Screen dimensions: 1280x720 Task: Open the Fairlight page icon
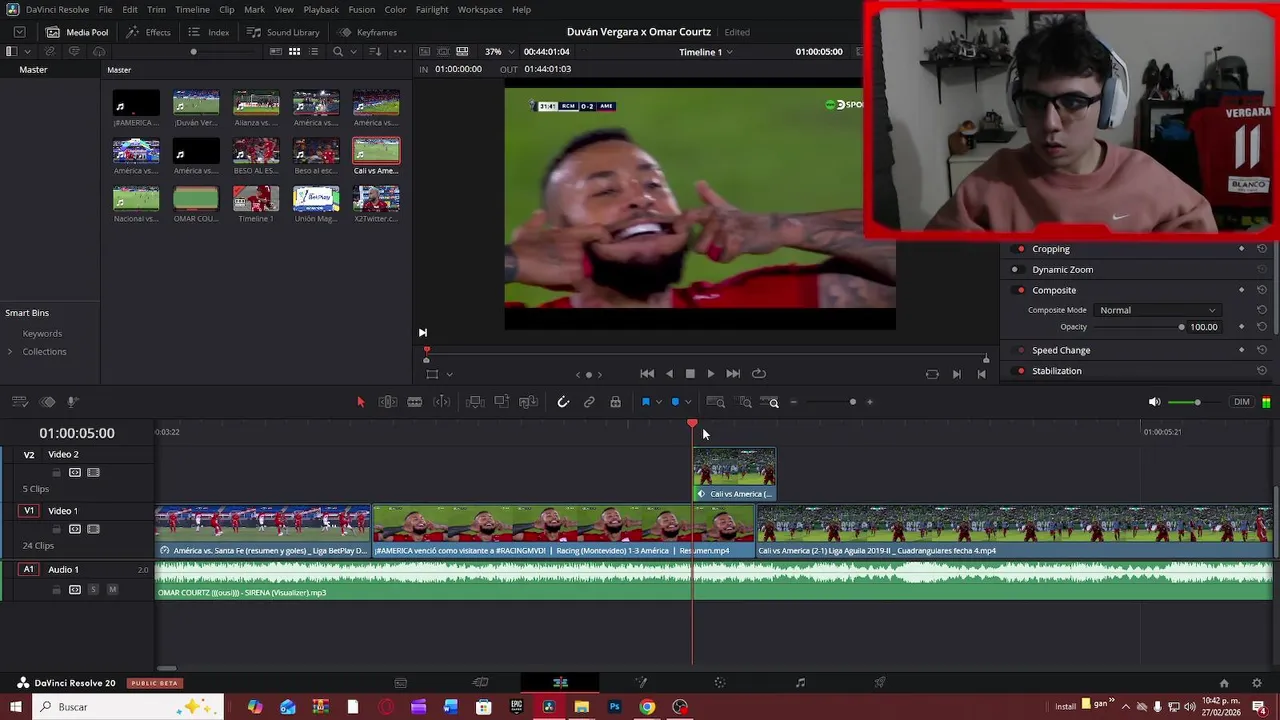[x=800, y=683]
